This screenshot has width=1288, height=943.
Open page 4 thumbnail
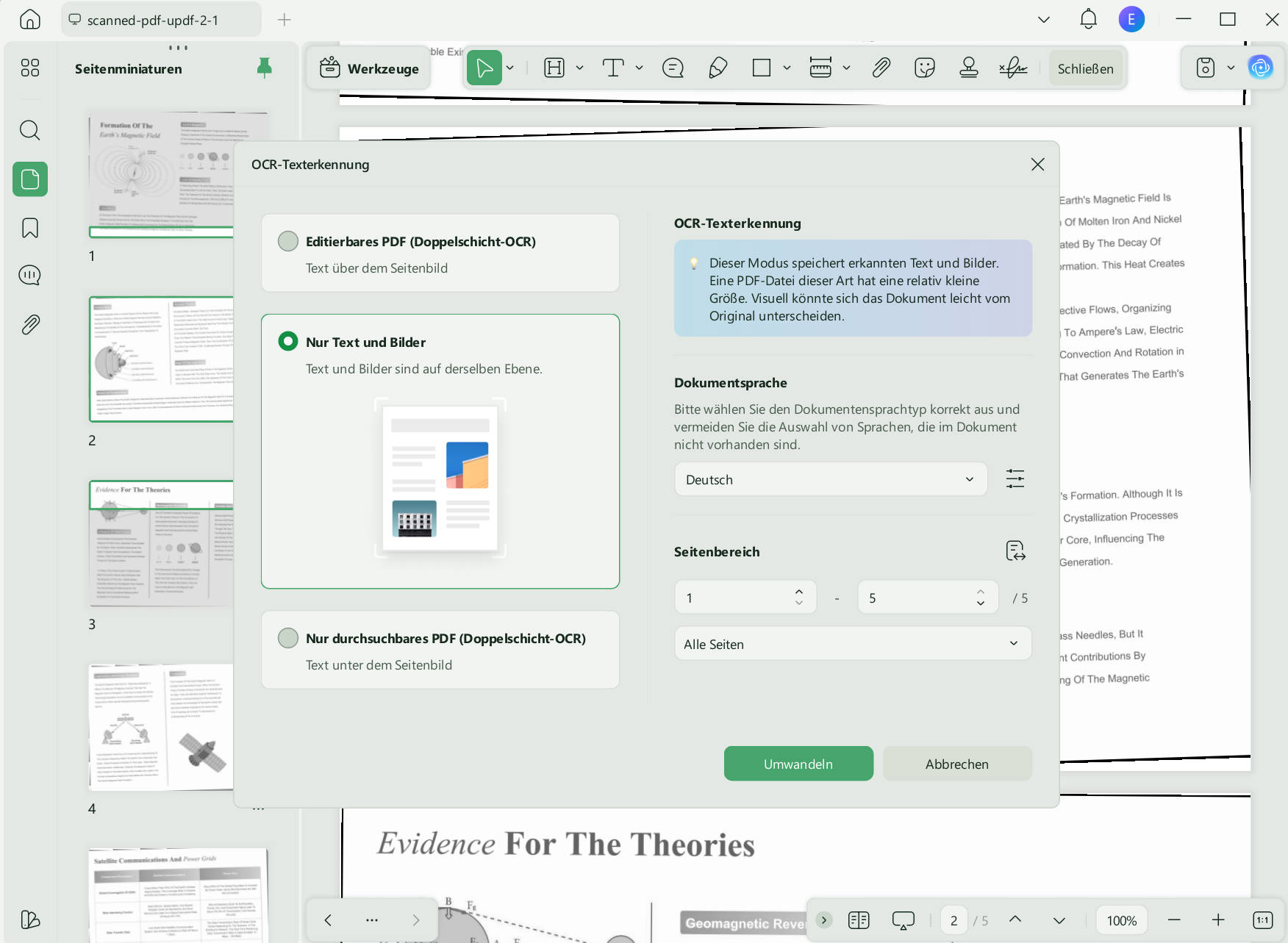(161, 728)
